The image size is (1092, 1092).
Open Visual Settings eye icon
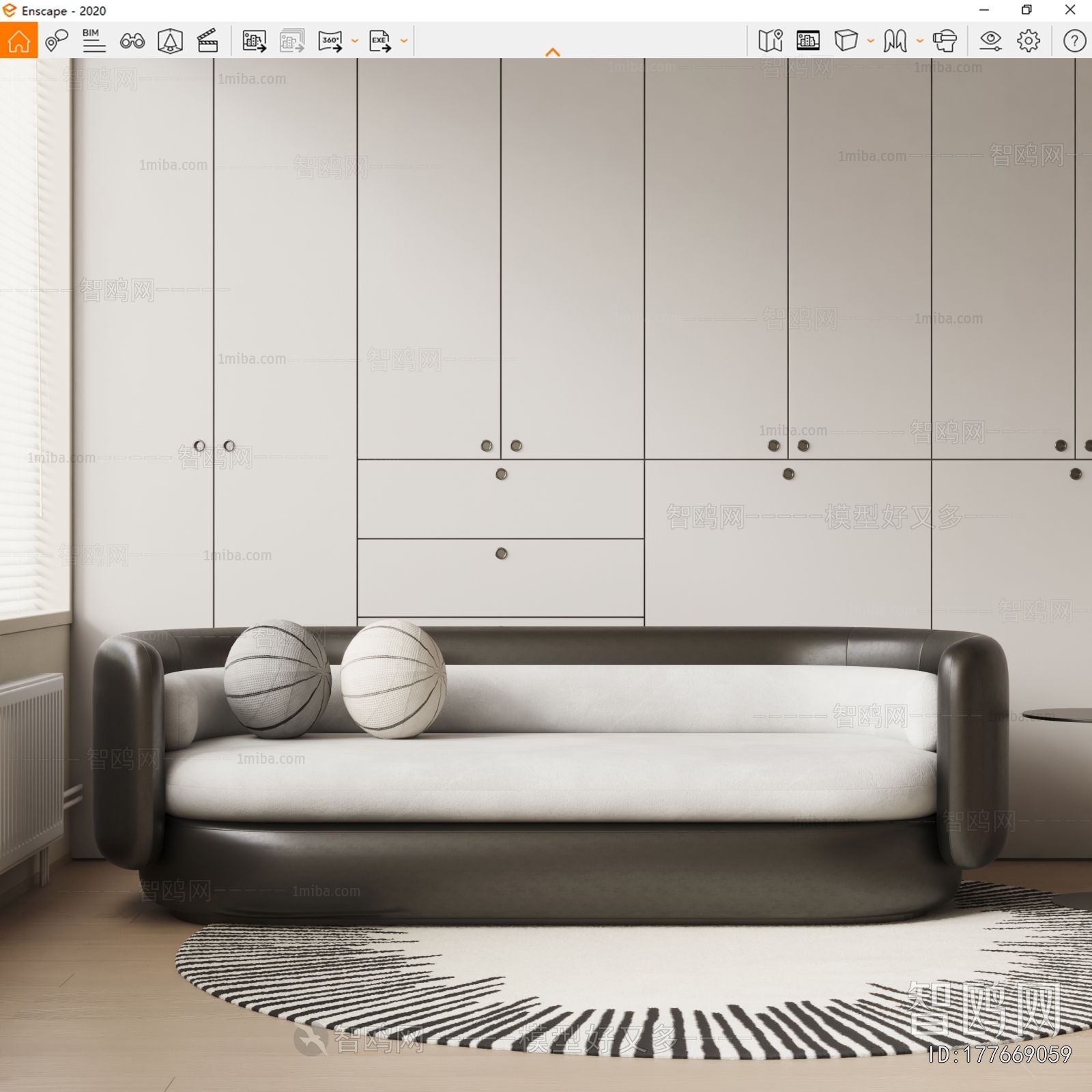(990, 41)
